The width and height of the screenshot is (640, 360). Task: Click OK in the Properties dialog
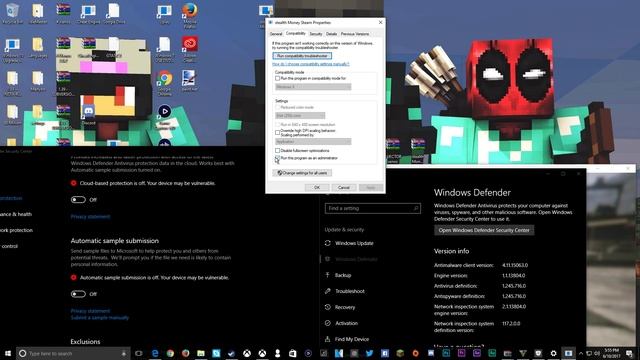click(317, 187)
